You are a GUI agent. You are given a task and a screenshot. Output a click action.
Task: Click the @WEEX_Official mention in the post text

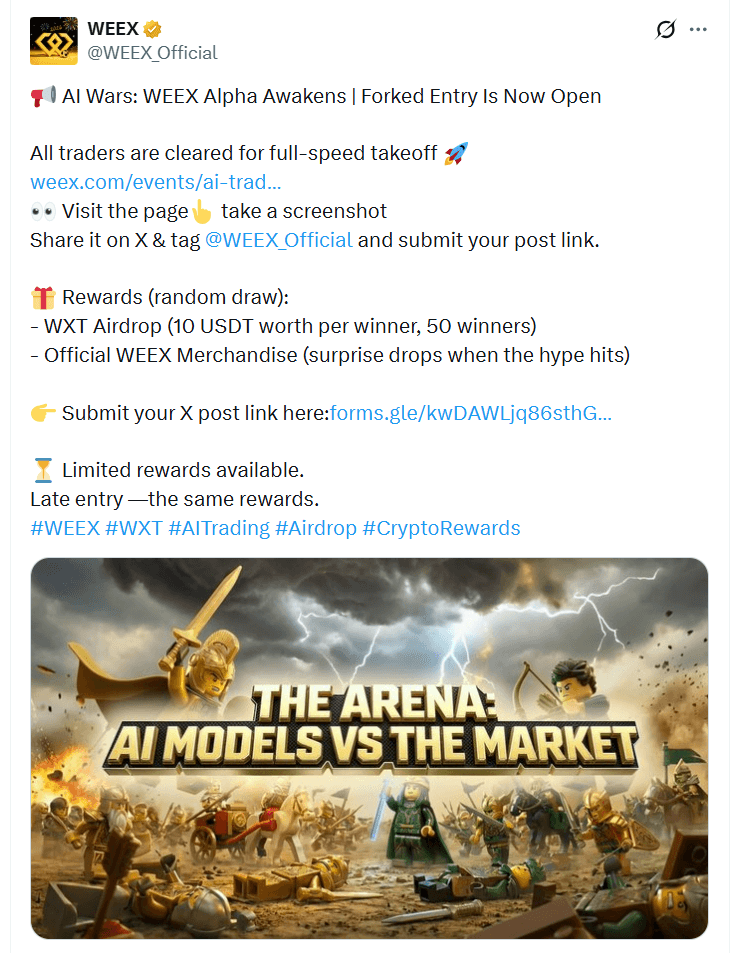pos(278,240)
